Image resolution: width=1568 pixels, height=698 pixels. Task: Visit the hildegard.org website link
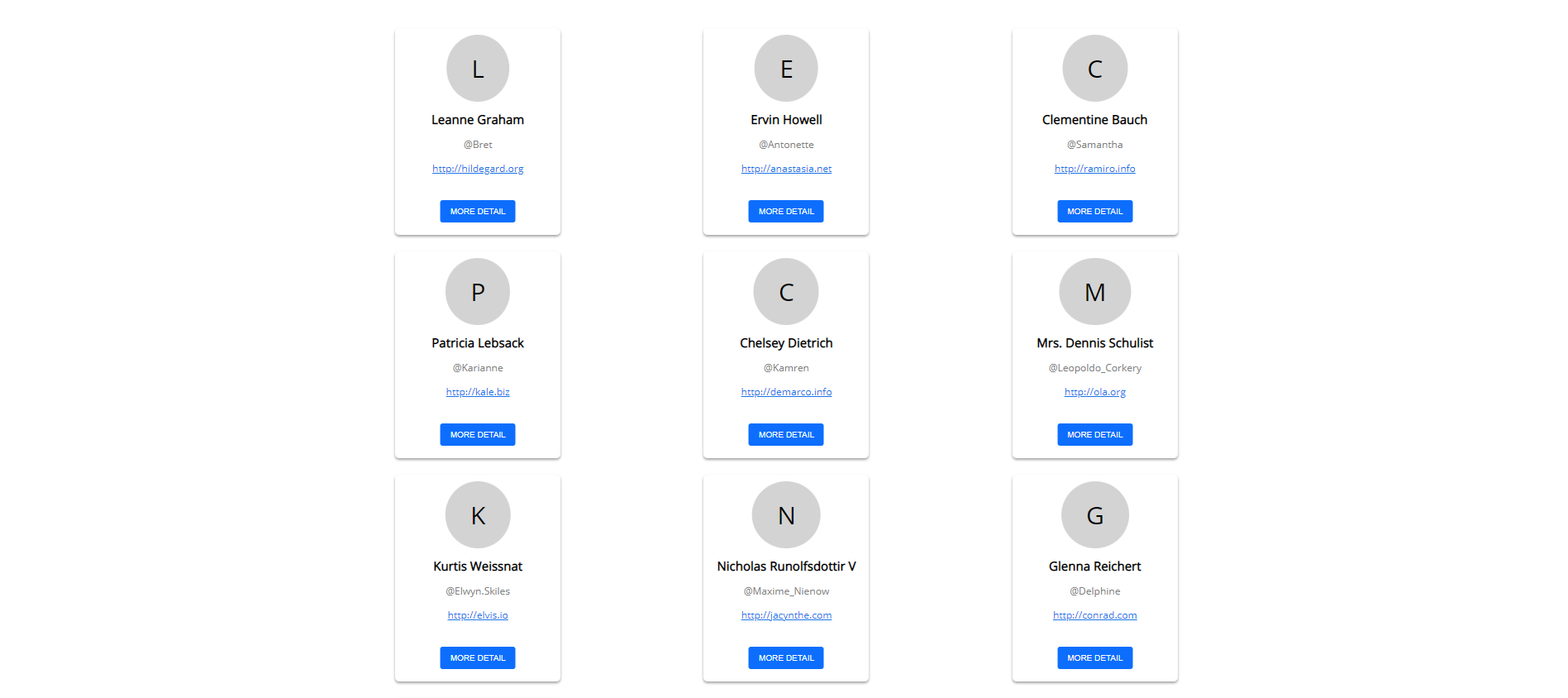click(478, 169)
